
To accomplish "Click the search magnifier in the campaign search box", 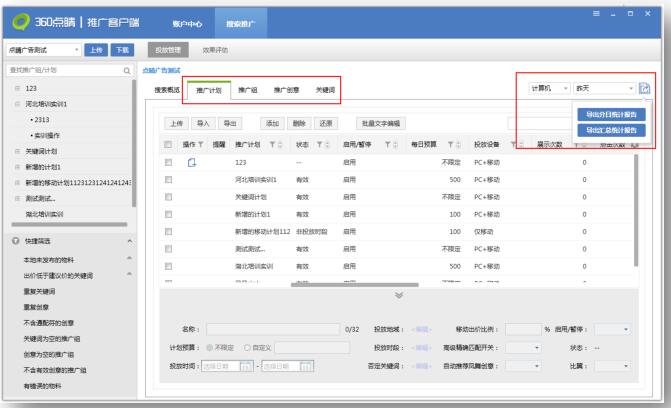I will (x=126, y=70).
